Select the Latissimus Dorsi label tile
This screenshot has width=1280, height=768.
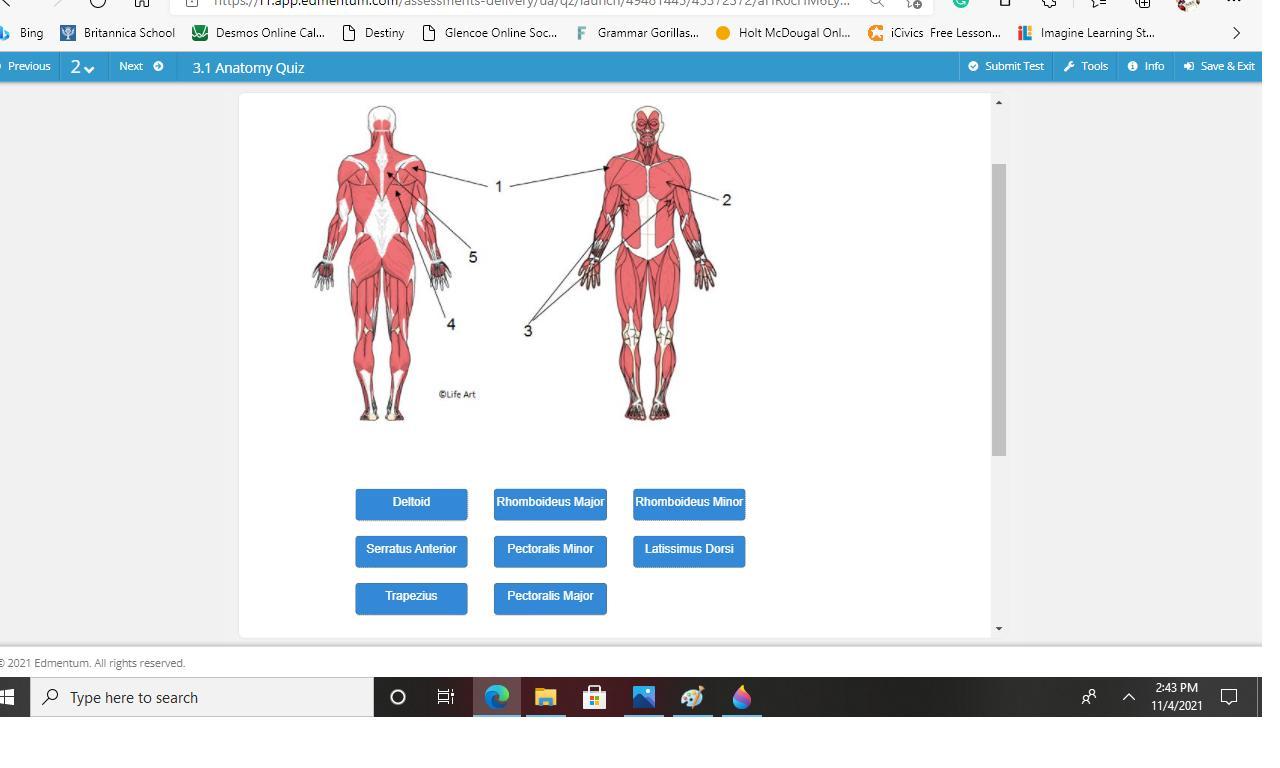pos(689,551)
